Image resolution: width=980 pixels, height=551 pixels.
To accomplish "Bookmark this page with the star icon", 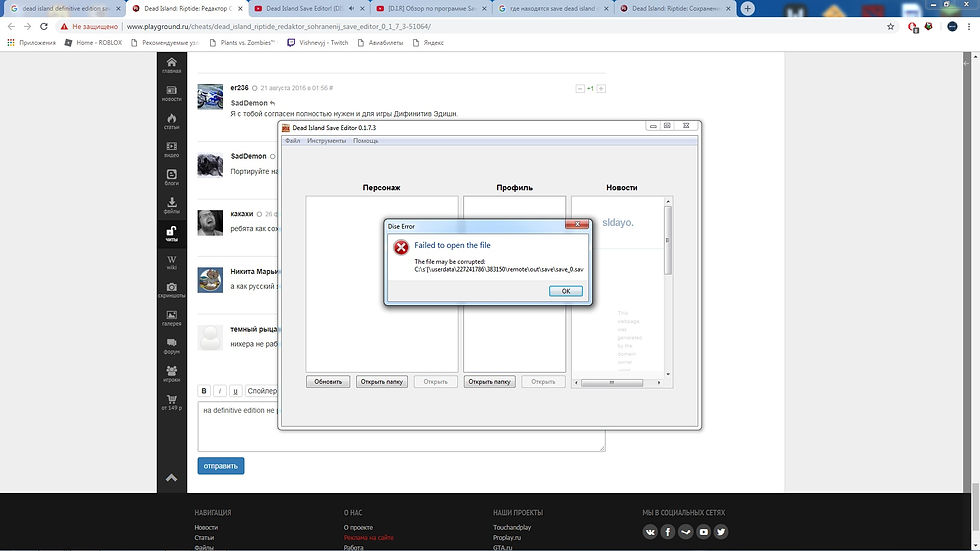I will coord(891,26).
